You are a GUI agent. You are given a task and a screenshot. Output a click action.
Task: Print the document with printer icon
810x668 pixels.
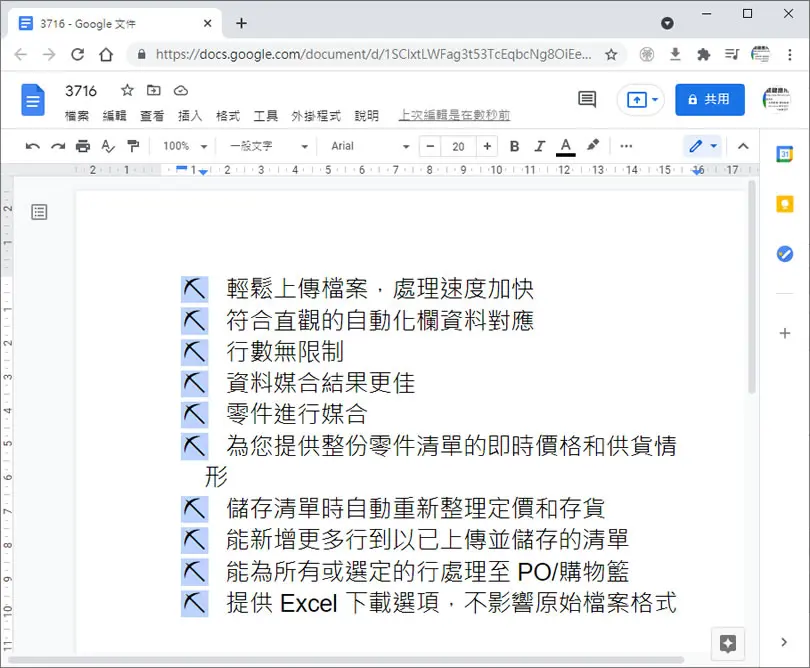[x=83, y=147]
